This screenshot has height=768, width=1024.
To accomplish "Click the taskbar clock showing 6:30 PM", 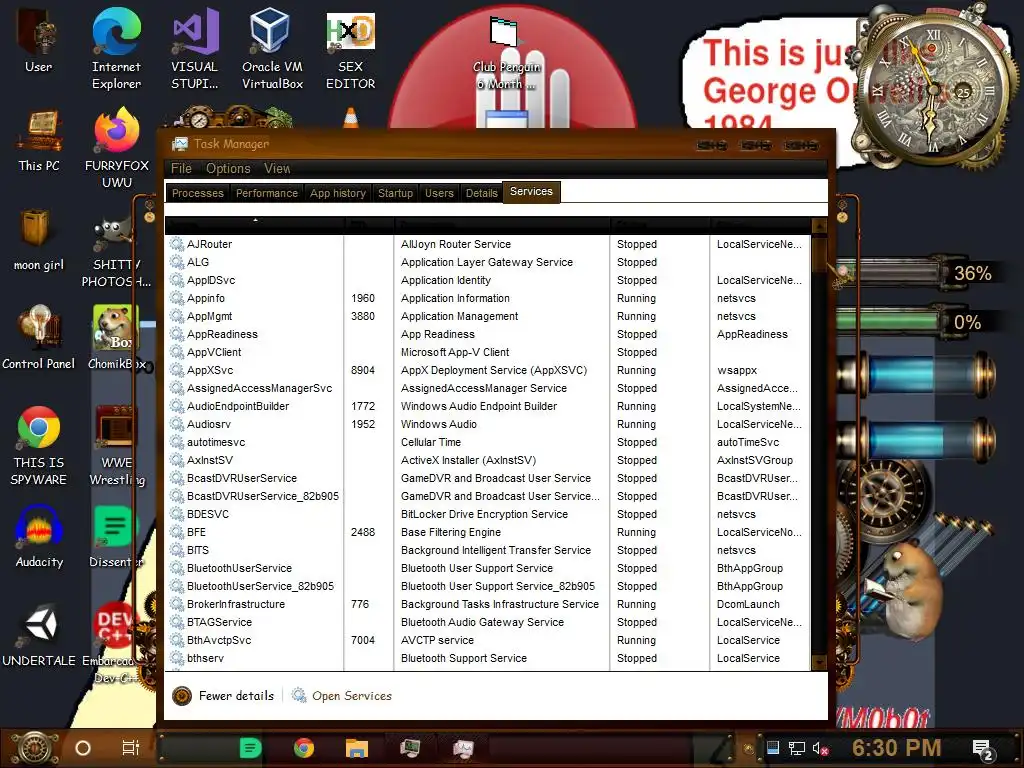I will tap(897, 748).
